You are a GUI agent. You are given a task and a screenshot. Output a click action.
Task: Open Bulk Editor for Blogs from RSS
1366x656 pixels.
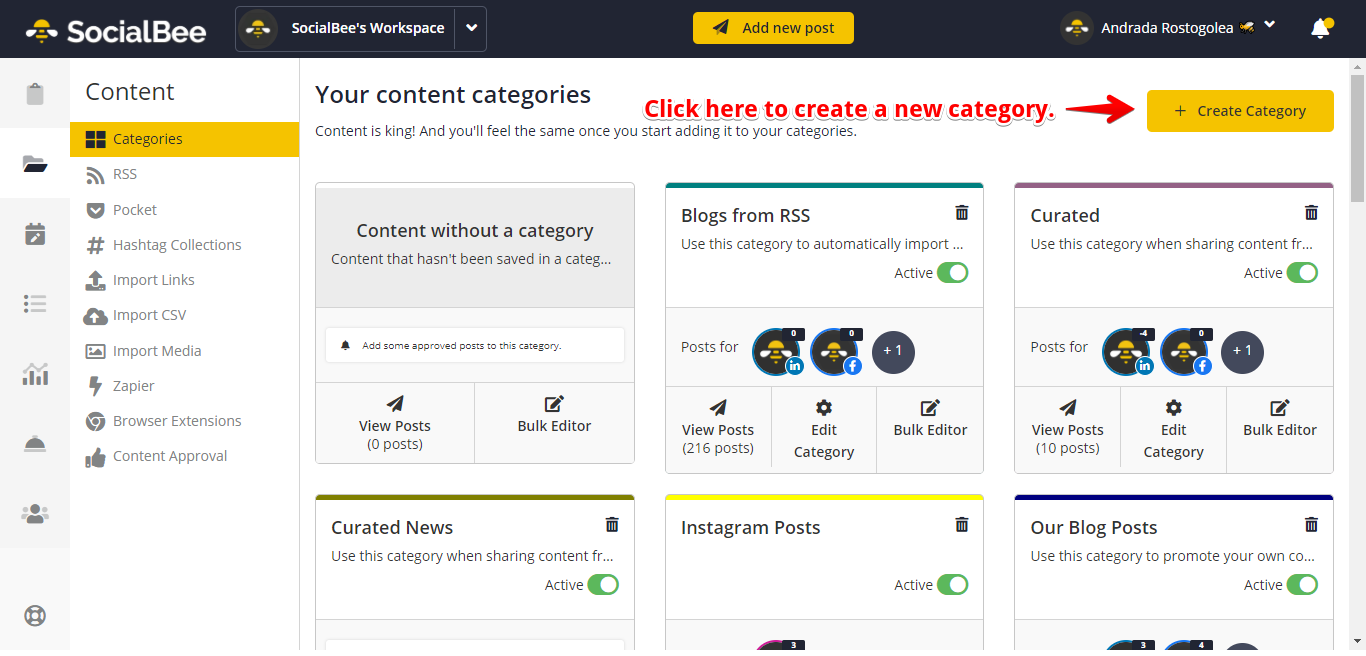point(930,429)
